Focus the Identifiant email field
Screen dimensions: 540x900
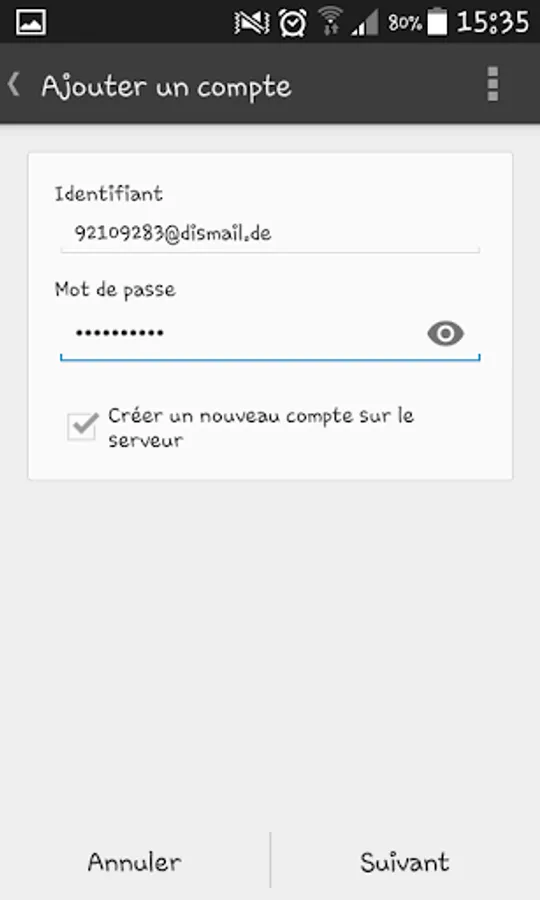point(270,234)
